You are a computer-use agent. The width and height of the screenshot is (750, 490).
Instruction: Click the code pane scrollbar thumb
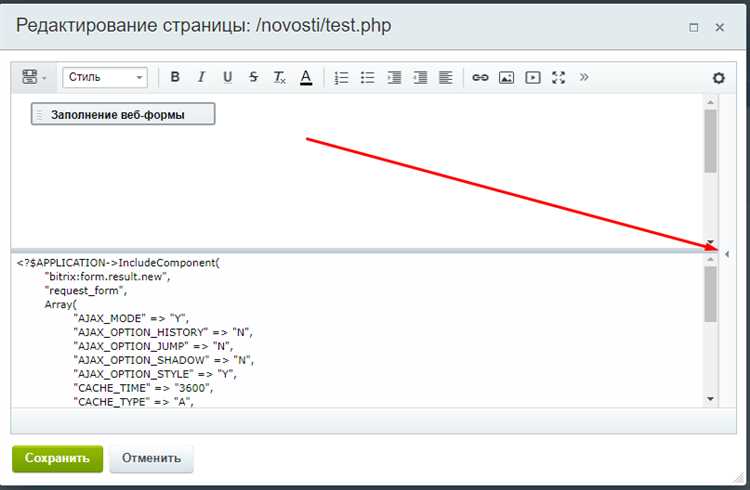[710, 294]
